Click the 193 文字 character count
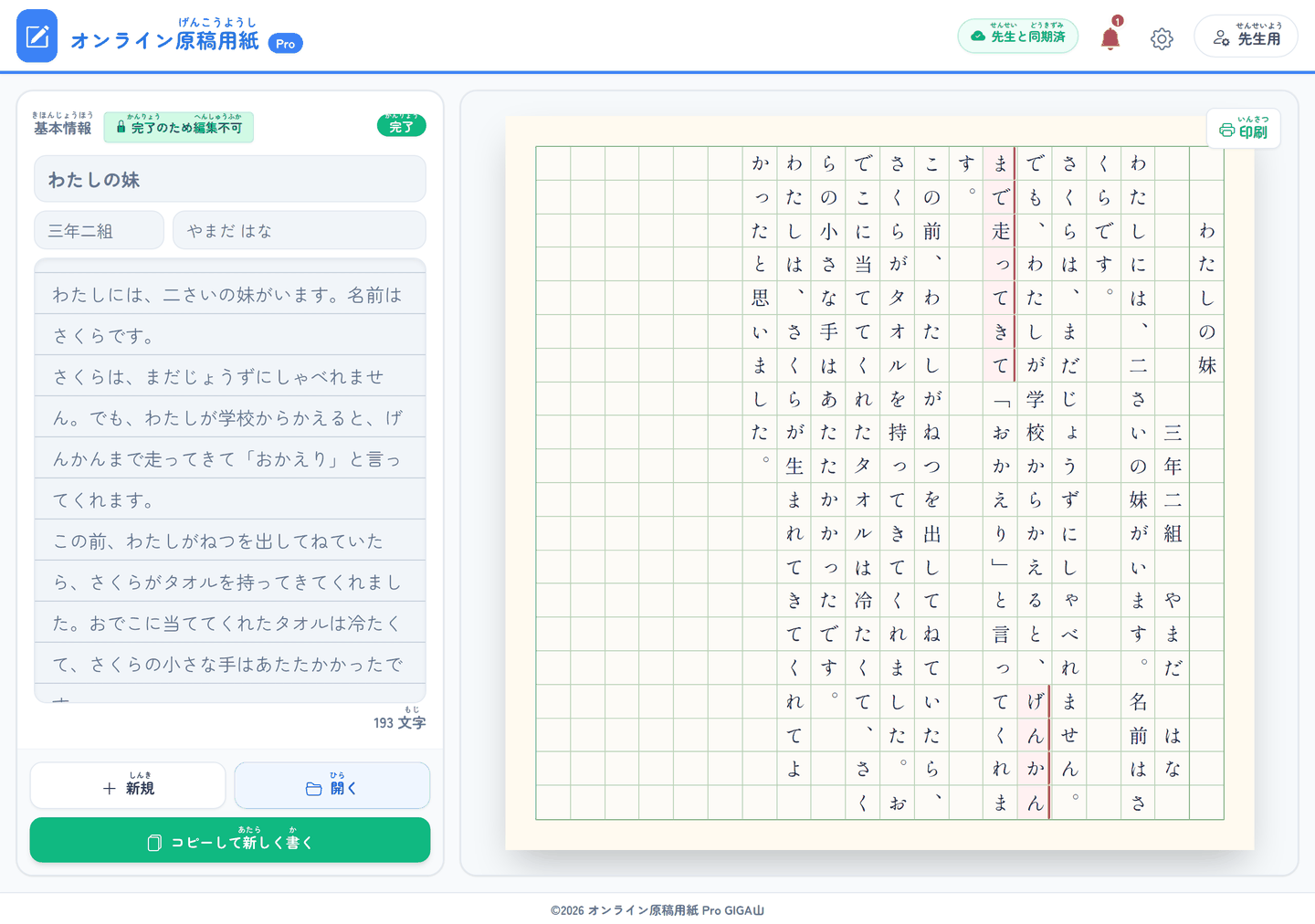Viewport: 1315px width, 924px height. [x=399, y=721]
